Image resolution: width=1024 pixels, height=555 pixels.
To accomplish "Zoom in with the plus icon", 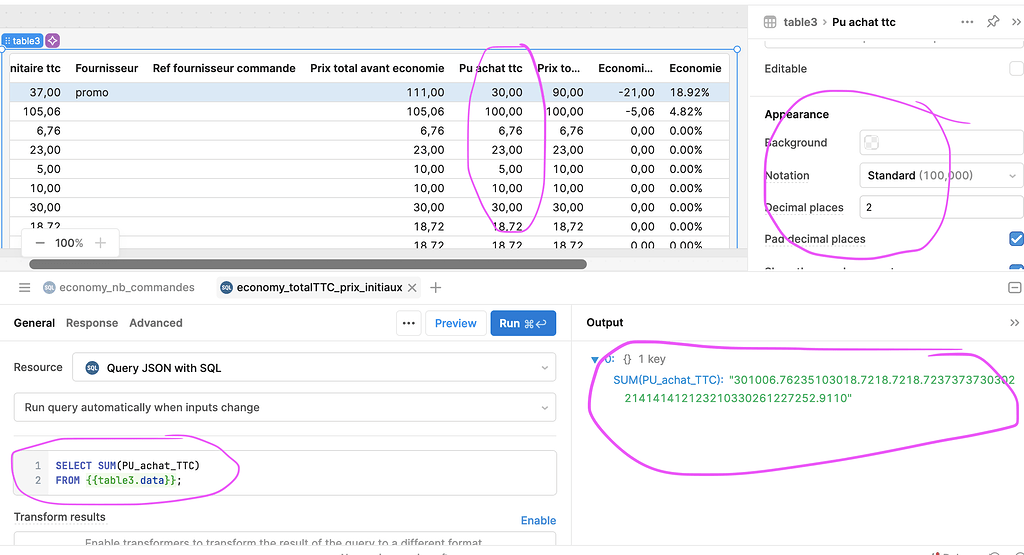I will [x=100, y=243].
